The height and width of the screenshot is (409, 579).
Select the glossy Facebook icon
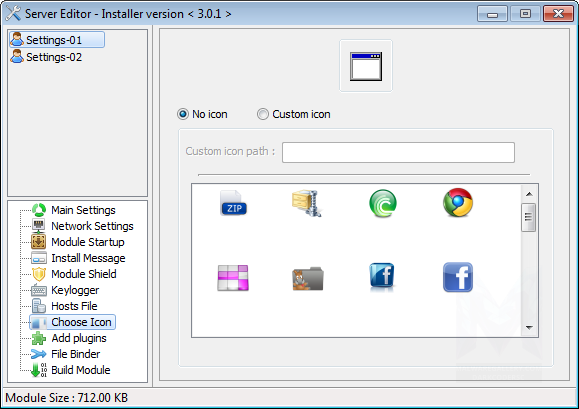[x=382, y=276]
